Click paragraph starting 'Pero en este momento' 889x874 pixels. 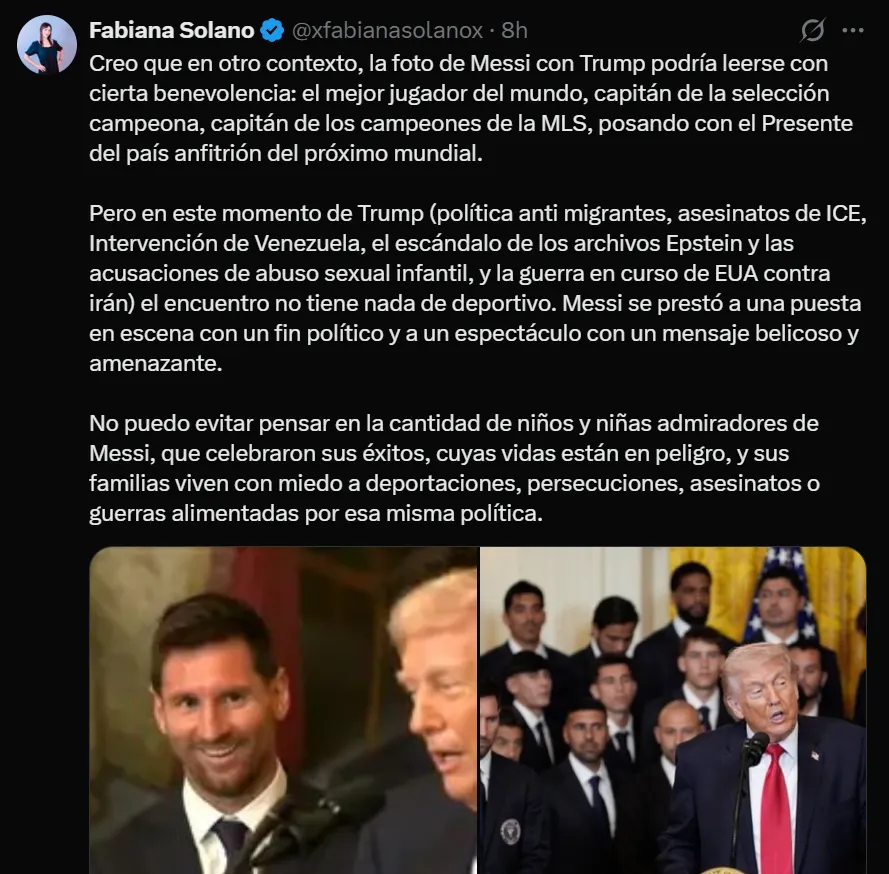pos(477,288)
